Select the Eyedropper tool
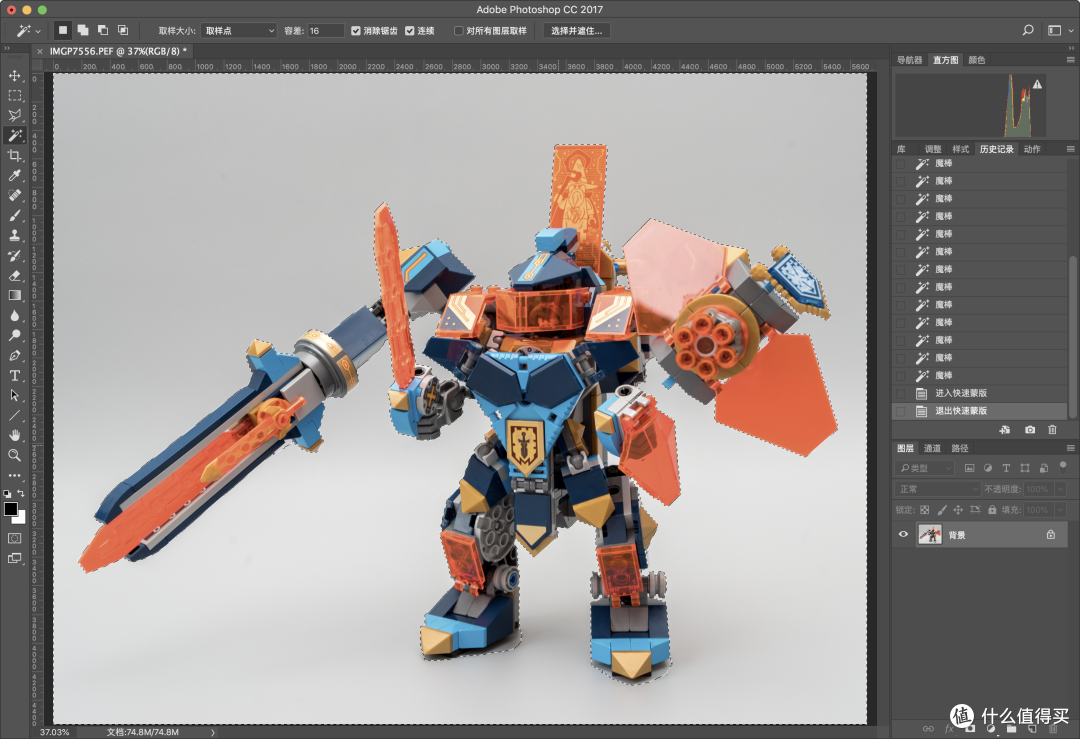1080x739 pixels. 14,175
